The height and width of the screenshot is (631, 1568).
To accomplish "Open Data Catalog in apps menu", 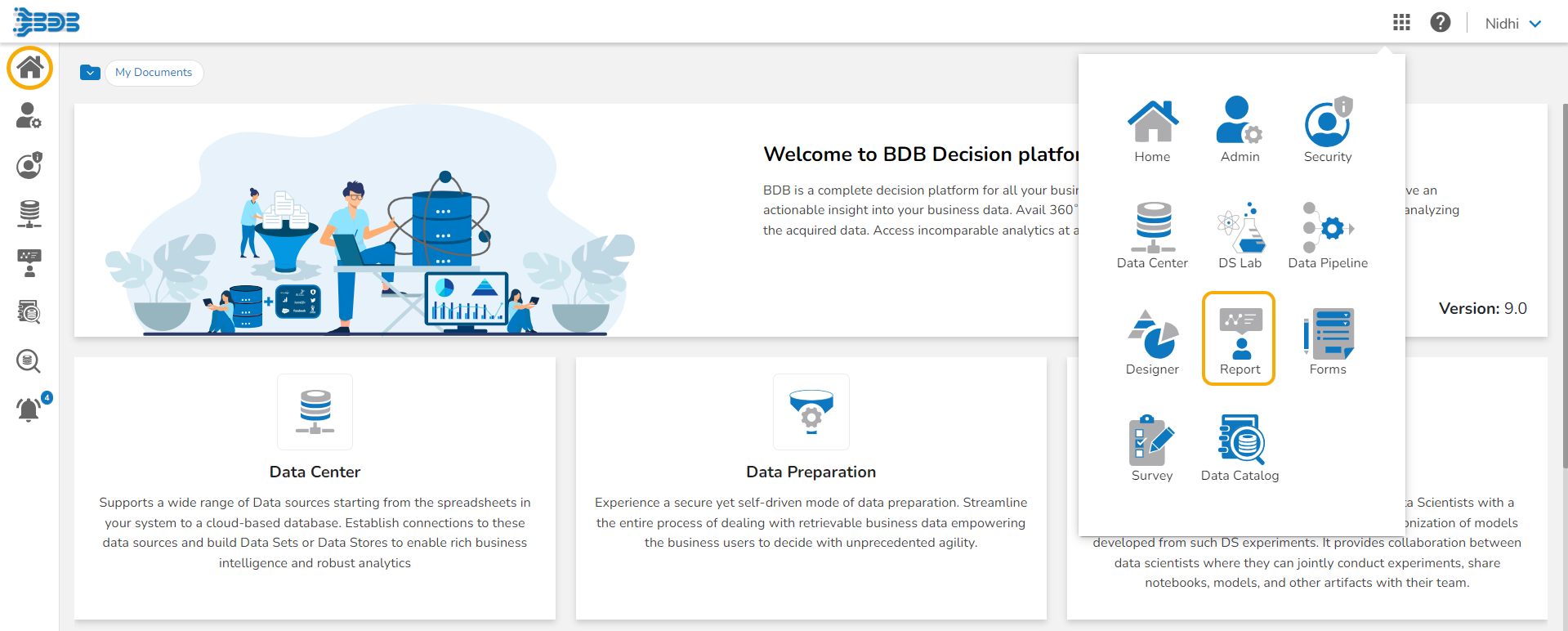I will 1240,449.
